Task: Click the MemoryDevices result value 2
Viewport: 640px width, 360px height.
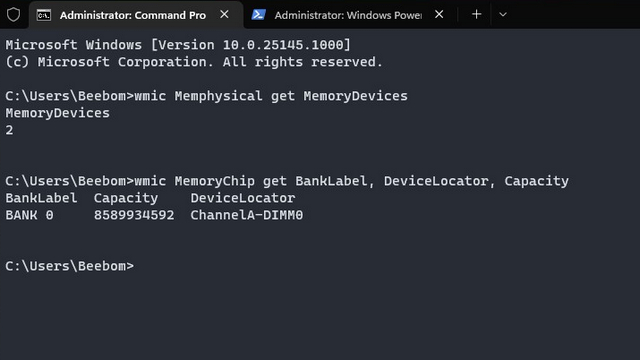Action: [x=9, y=130]
